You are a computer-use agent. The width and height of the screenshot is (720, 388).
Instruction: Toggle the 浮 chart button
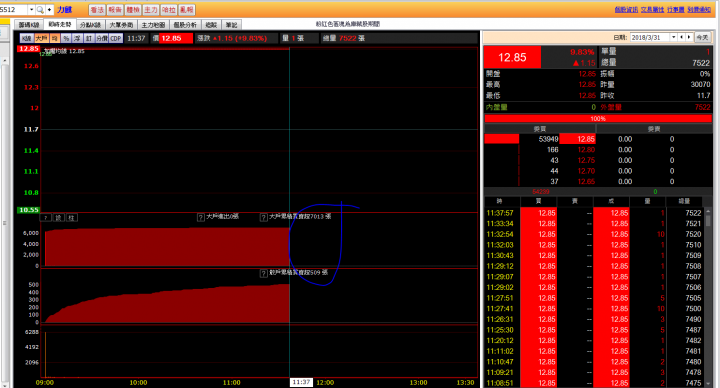78,38
